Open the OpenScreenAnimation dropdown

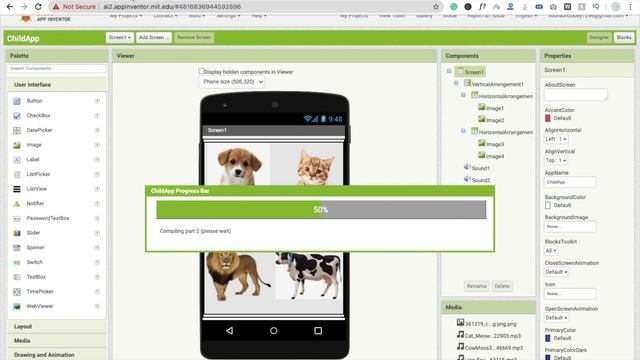point(556,318)
